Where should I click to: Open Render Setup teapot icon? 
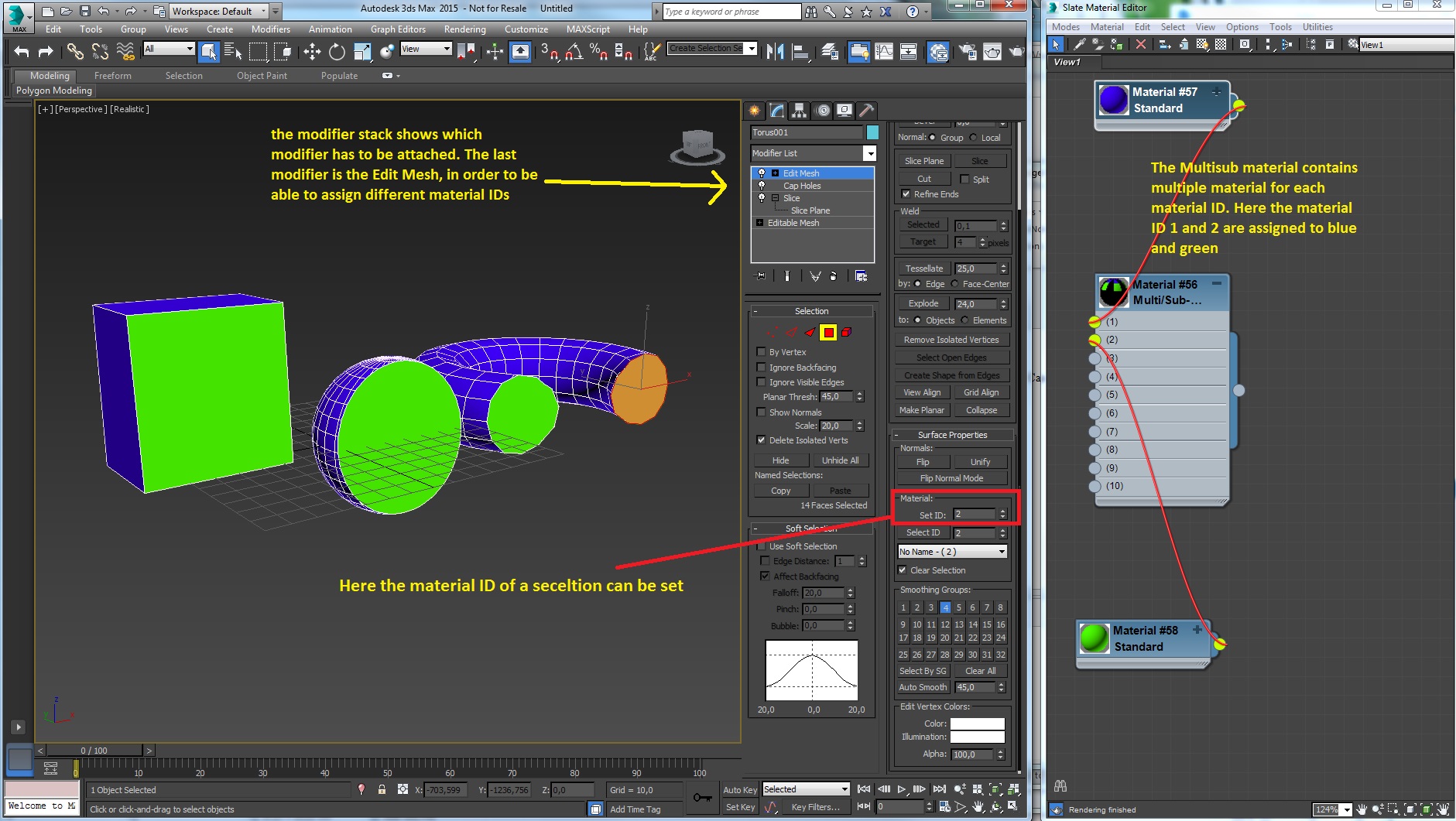(x=968, y=52)
